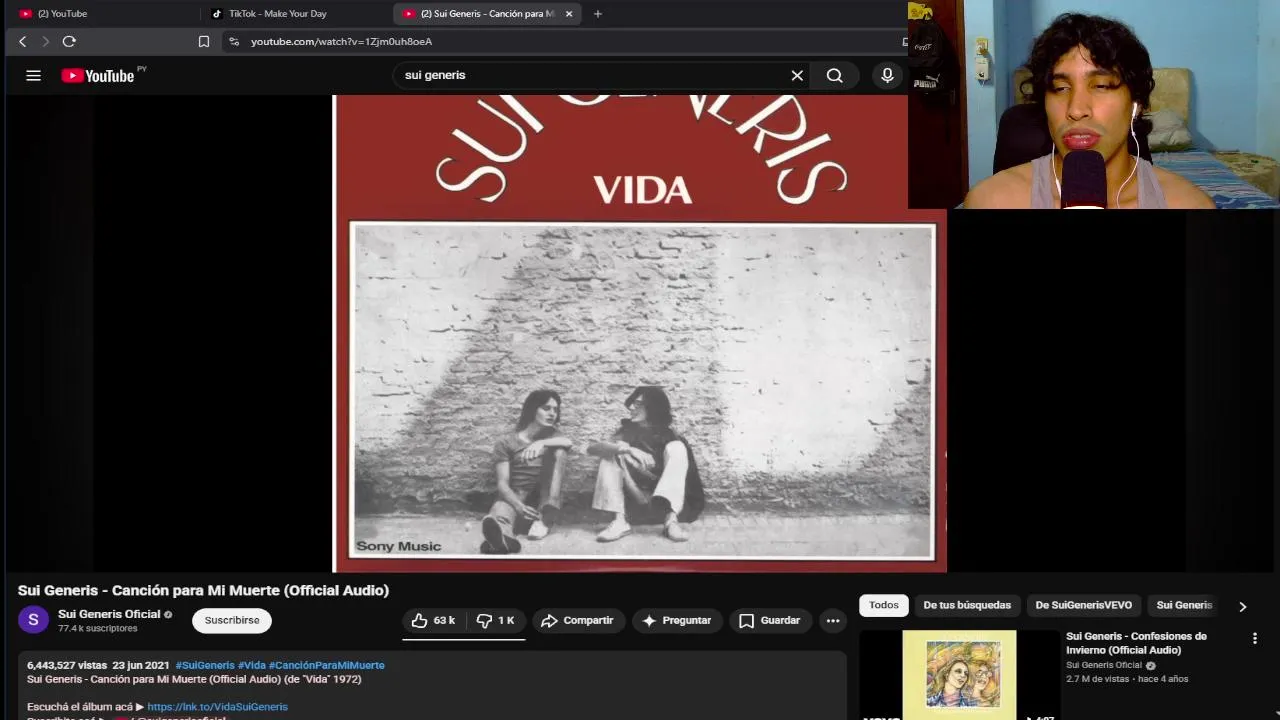Select the Sui Generis filter chip
Viewport: 1280px width, 720px height.
1184,605
